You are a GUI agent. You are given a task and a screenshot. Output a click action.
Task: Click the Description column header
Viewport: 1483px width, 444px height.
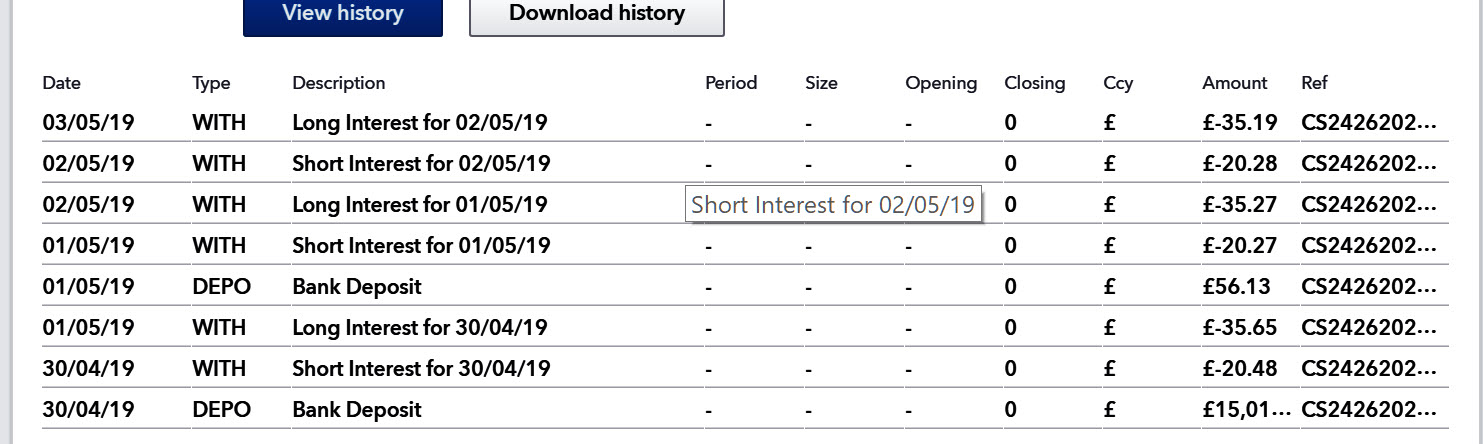point(338,83)
